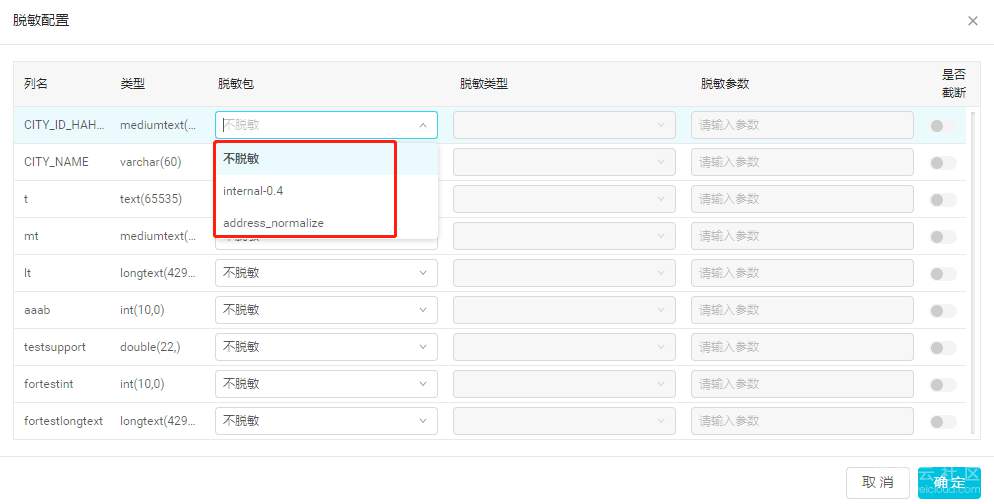Open the 脱敏类型 dropdown for CITY_ID_HAH row
Screen dimensions: 994x504
point(564,126)
